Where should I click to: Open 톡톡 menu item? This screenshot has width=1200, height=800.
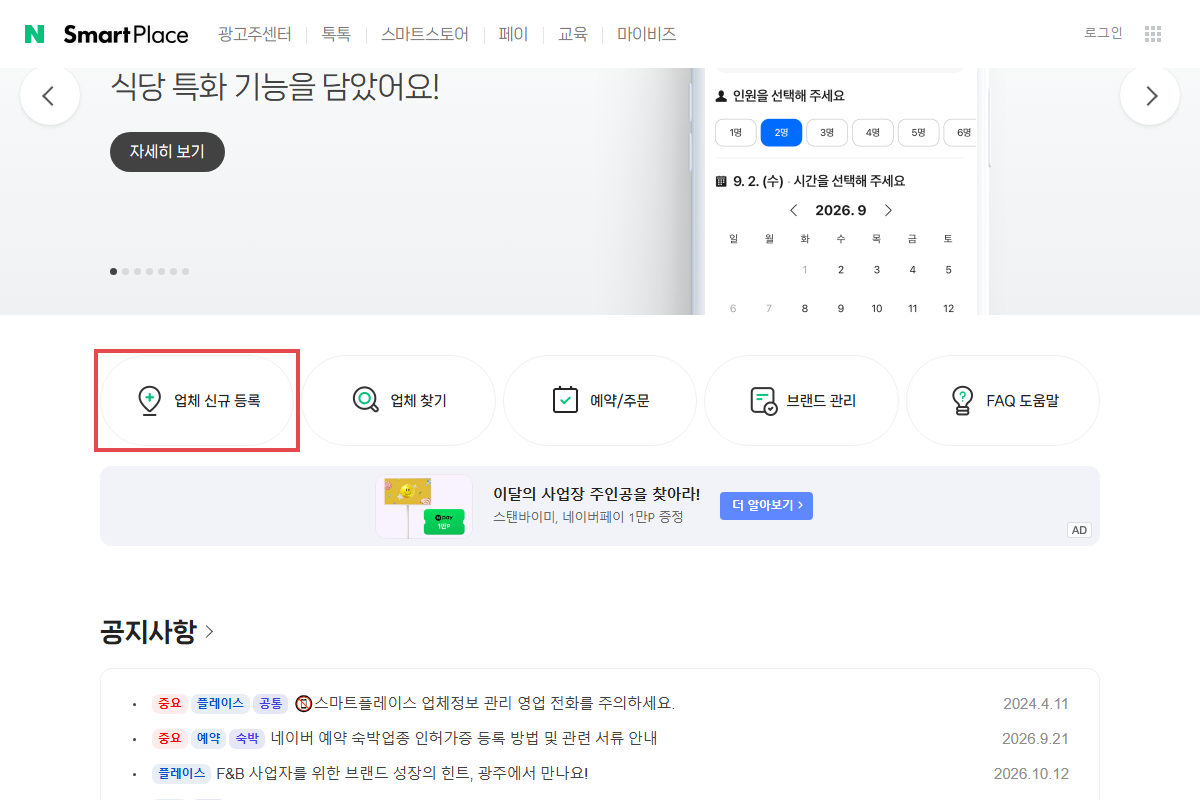tap(336, 34)
